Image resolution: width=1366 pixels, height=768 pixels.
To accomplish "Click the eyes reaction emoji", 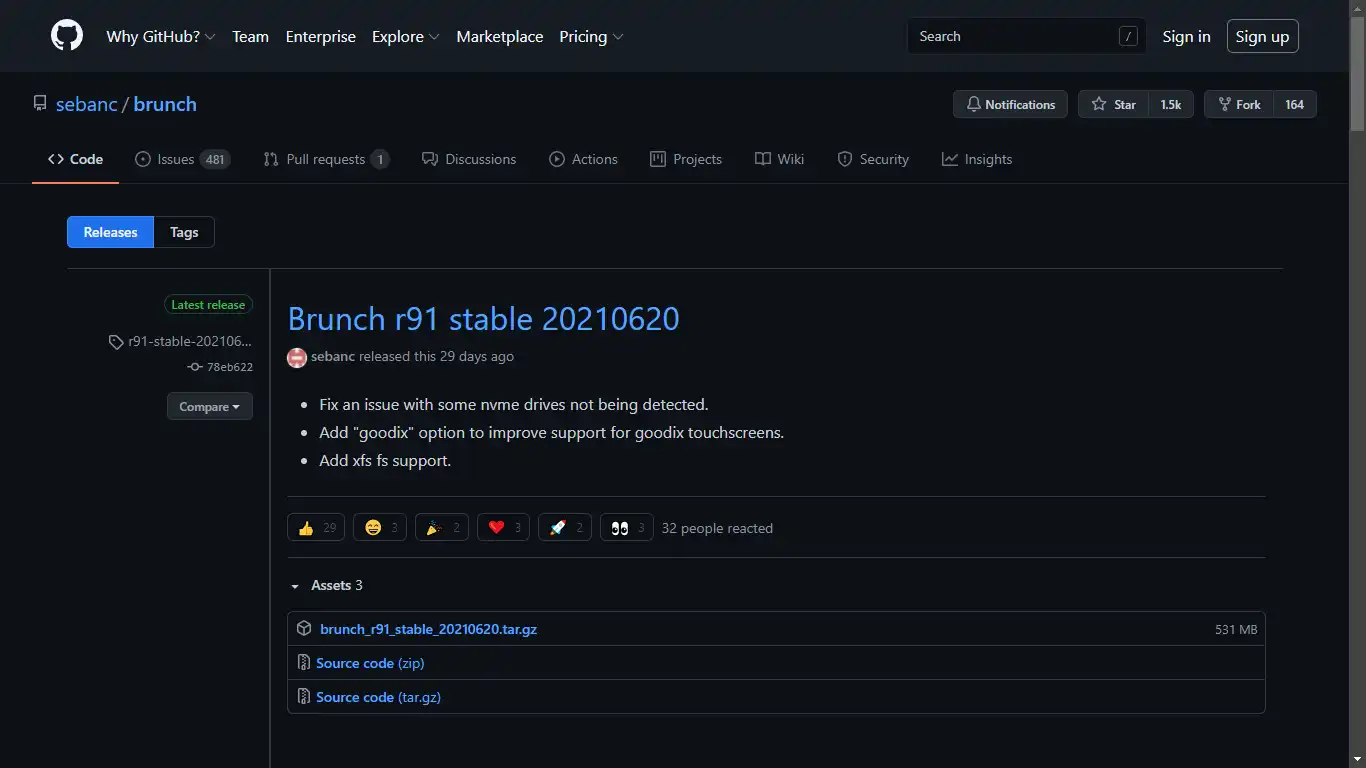I will click(x=620, y=528).
